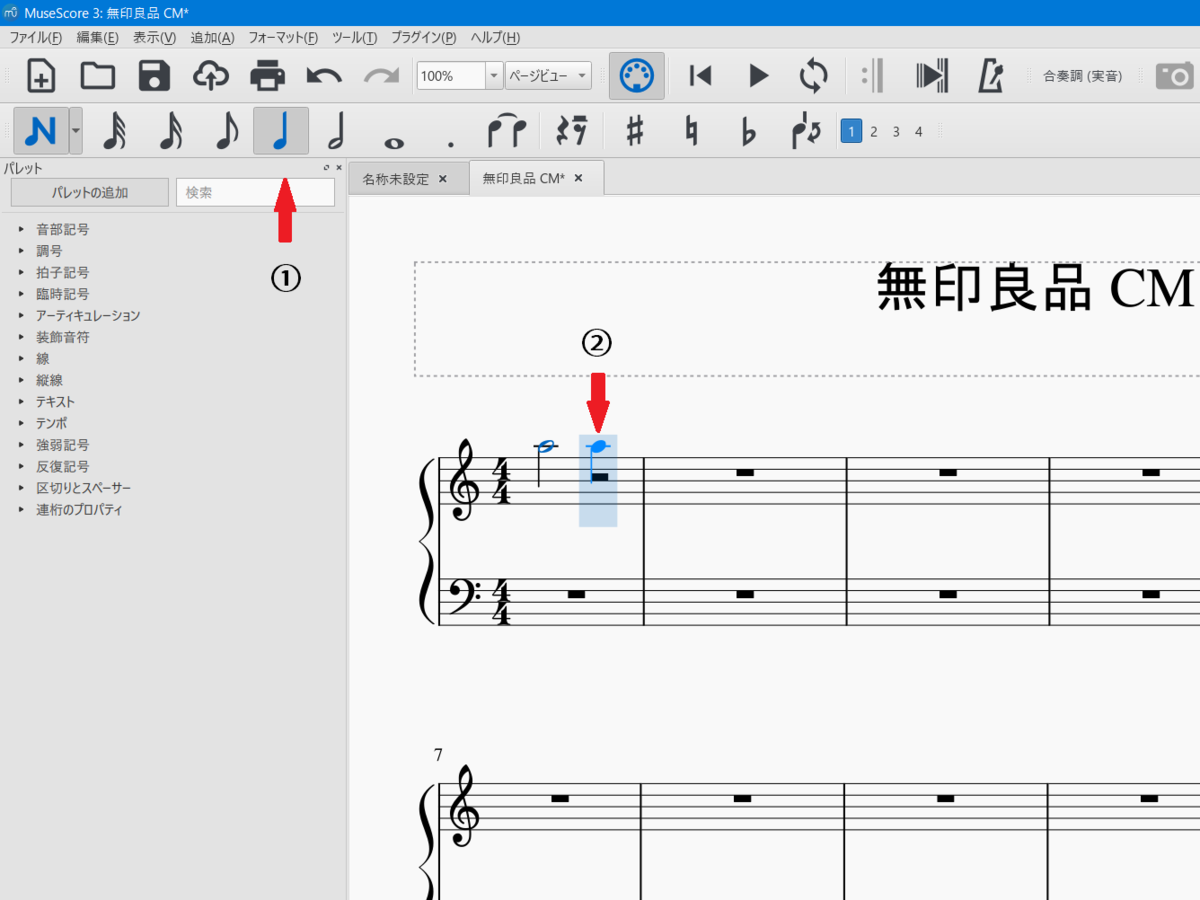Undo the last action

point(324,76)
